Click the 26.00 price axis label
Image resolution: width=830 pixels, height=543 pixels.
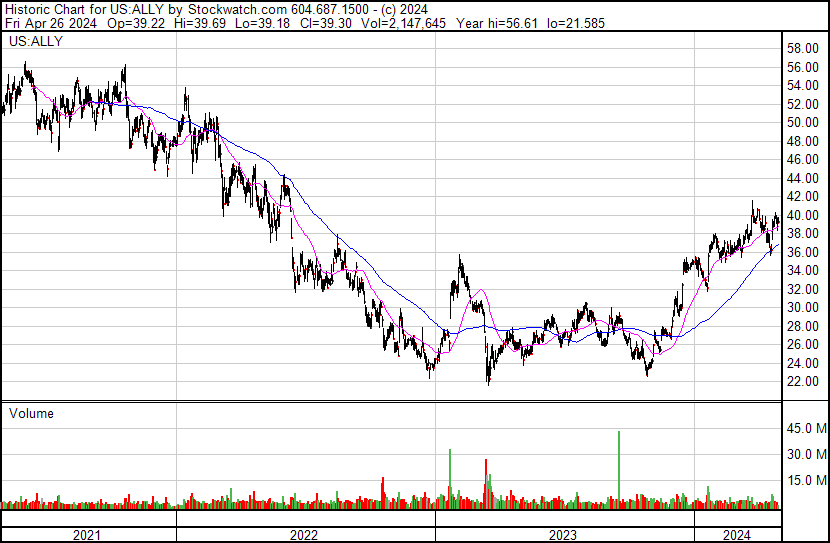(x=802, y=345)
